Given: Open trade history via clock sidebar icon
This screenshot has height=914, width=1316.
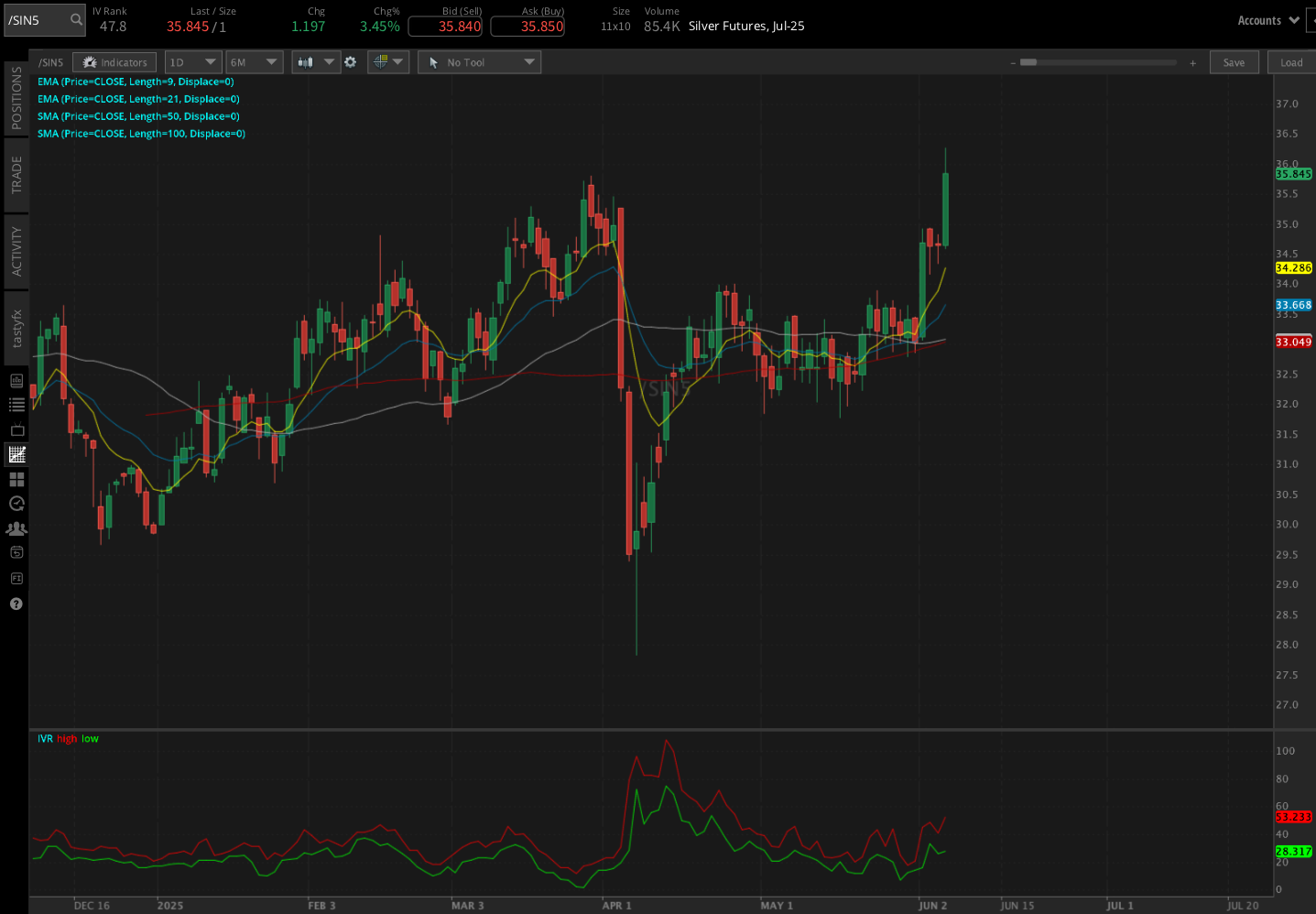Looking at the screenshot, I should pyautogui.click(x=16, y=503).
